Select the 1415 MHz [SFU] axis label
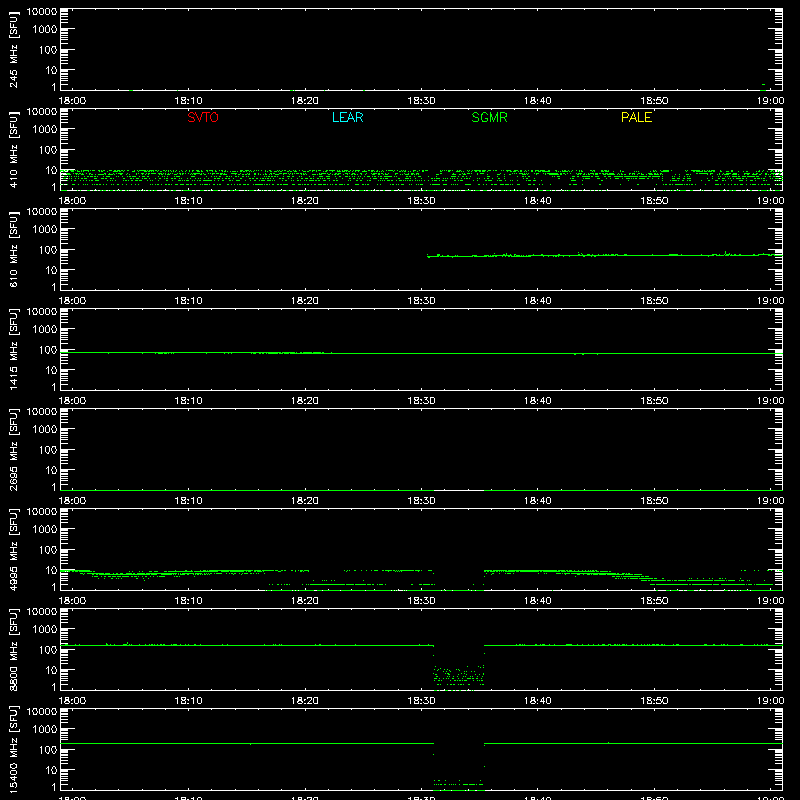The height and width of the screenshot is (800, 800). pyautogui.click(x=13, y=349)
